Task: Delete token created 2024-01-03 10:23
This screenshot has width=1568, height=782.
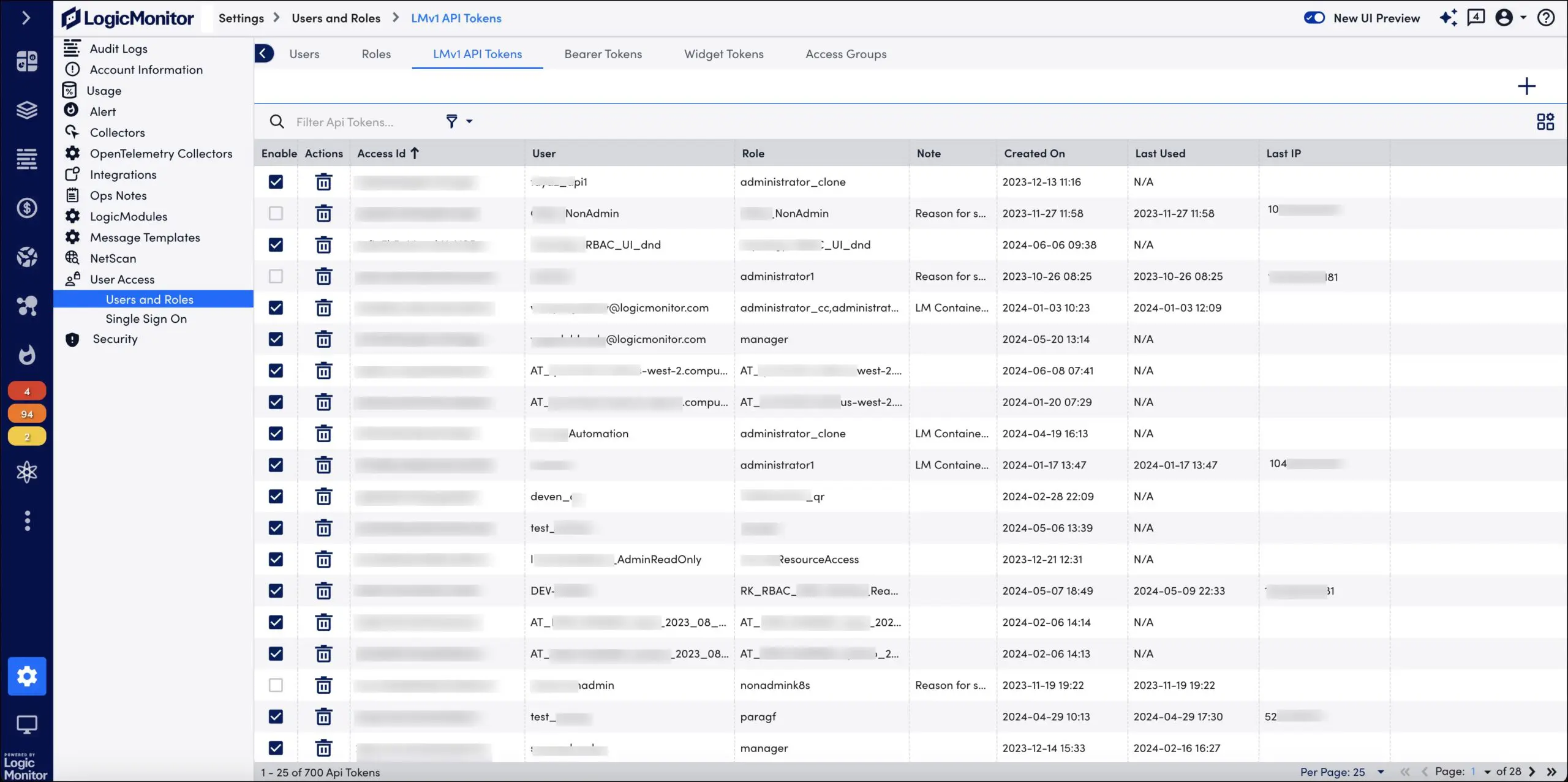Action: 323,307
